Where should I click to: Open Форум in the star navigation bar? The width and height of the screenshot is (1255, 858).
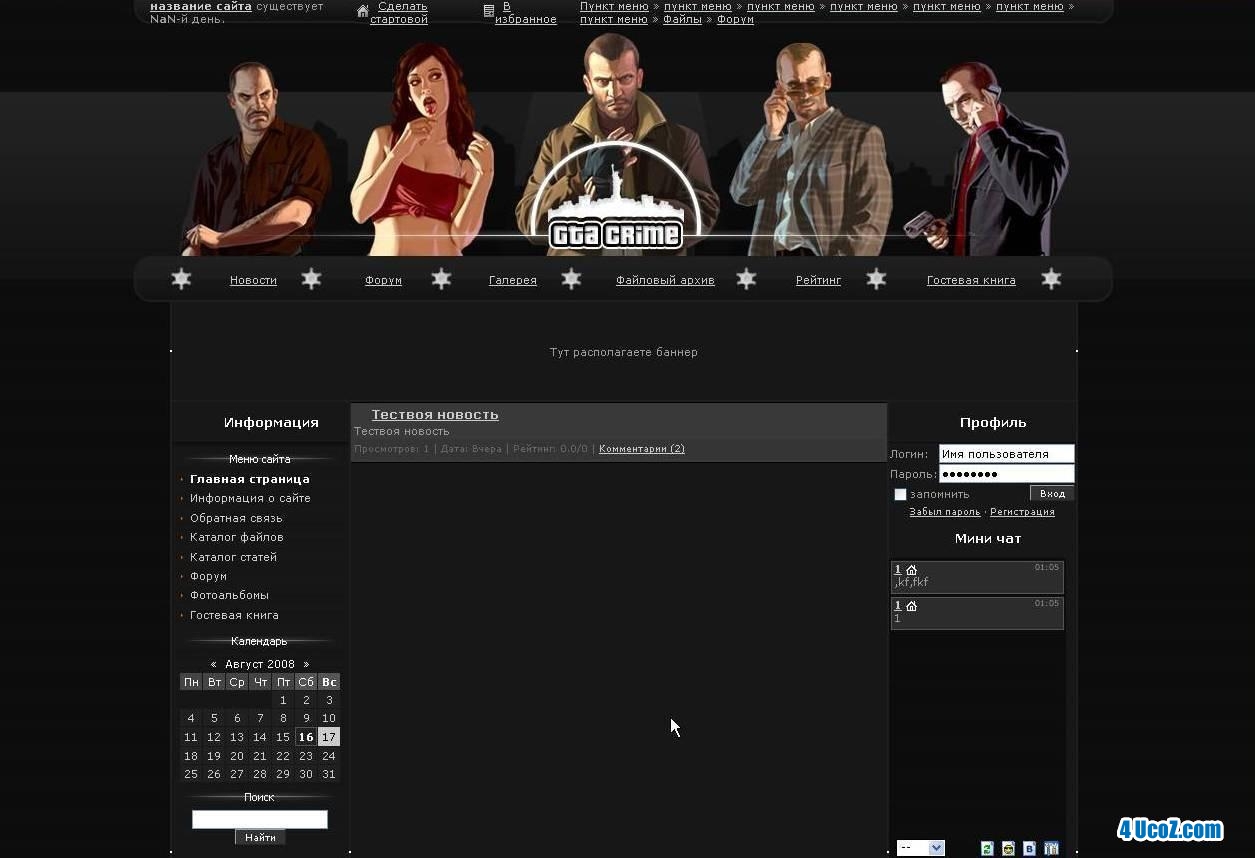click(383, 280)
